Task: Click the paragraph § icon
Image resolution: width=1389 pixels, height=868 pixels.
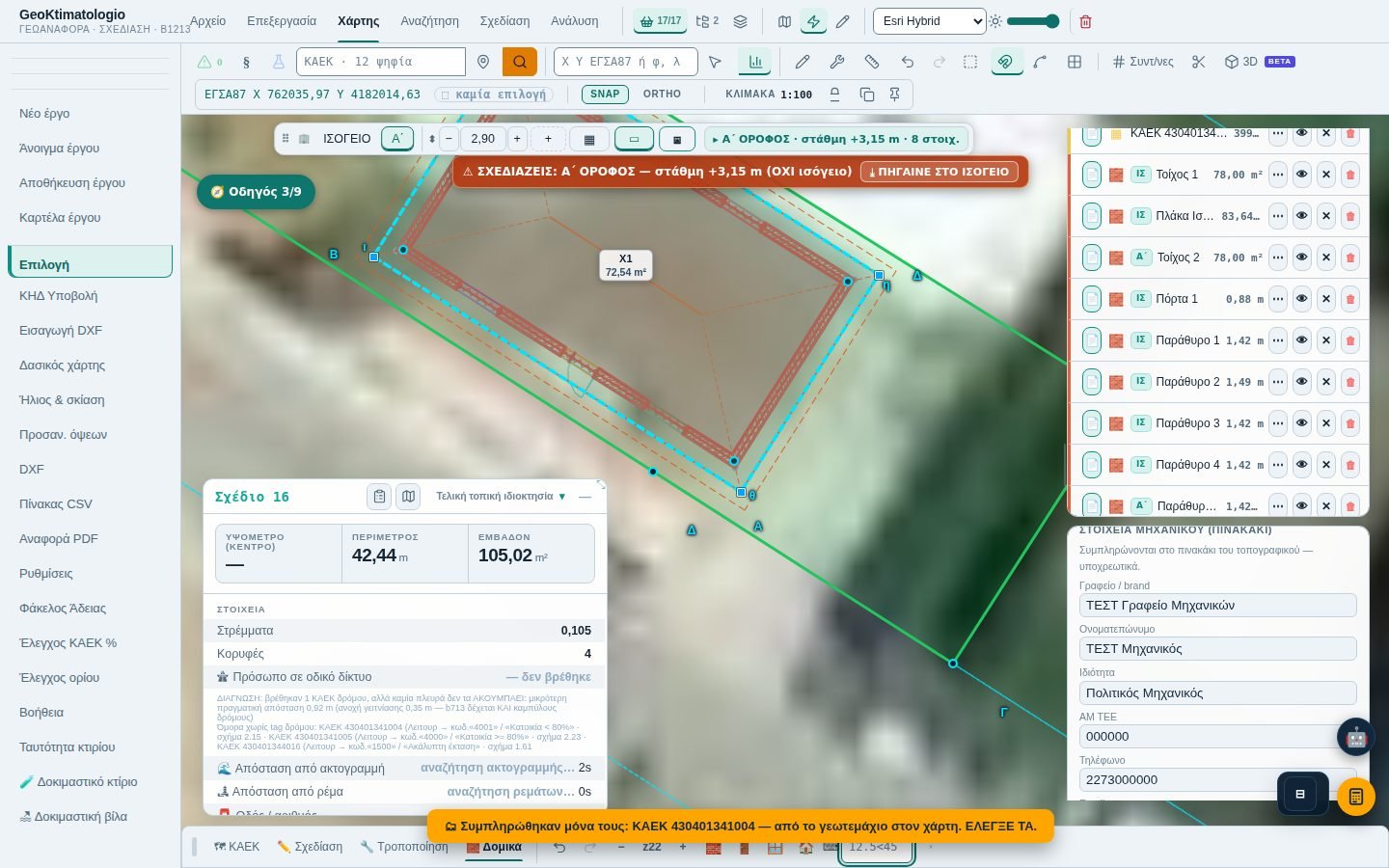Action: pos(246,62)
